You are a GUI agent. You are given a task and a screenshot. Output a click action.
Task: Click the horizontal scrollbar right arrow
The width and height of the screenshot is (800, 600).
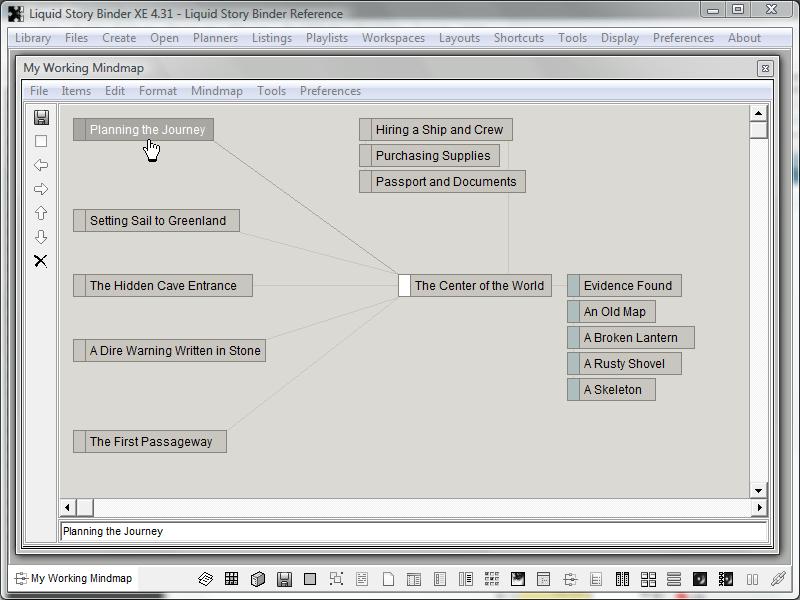pyautogui.click(x=758, y=508)
